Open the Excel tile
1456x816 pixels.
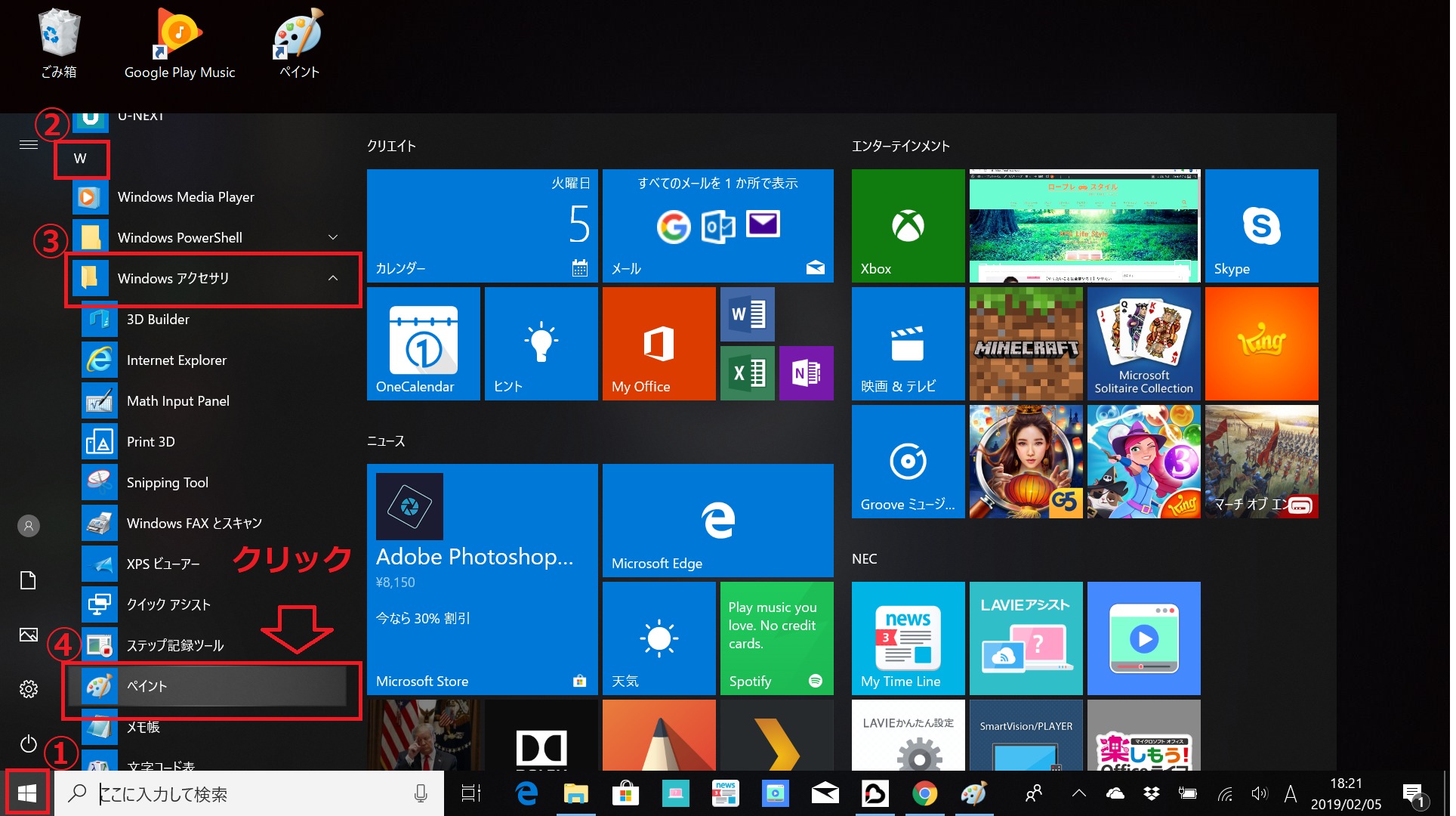[x=748, y=373]
